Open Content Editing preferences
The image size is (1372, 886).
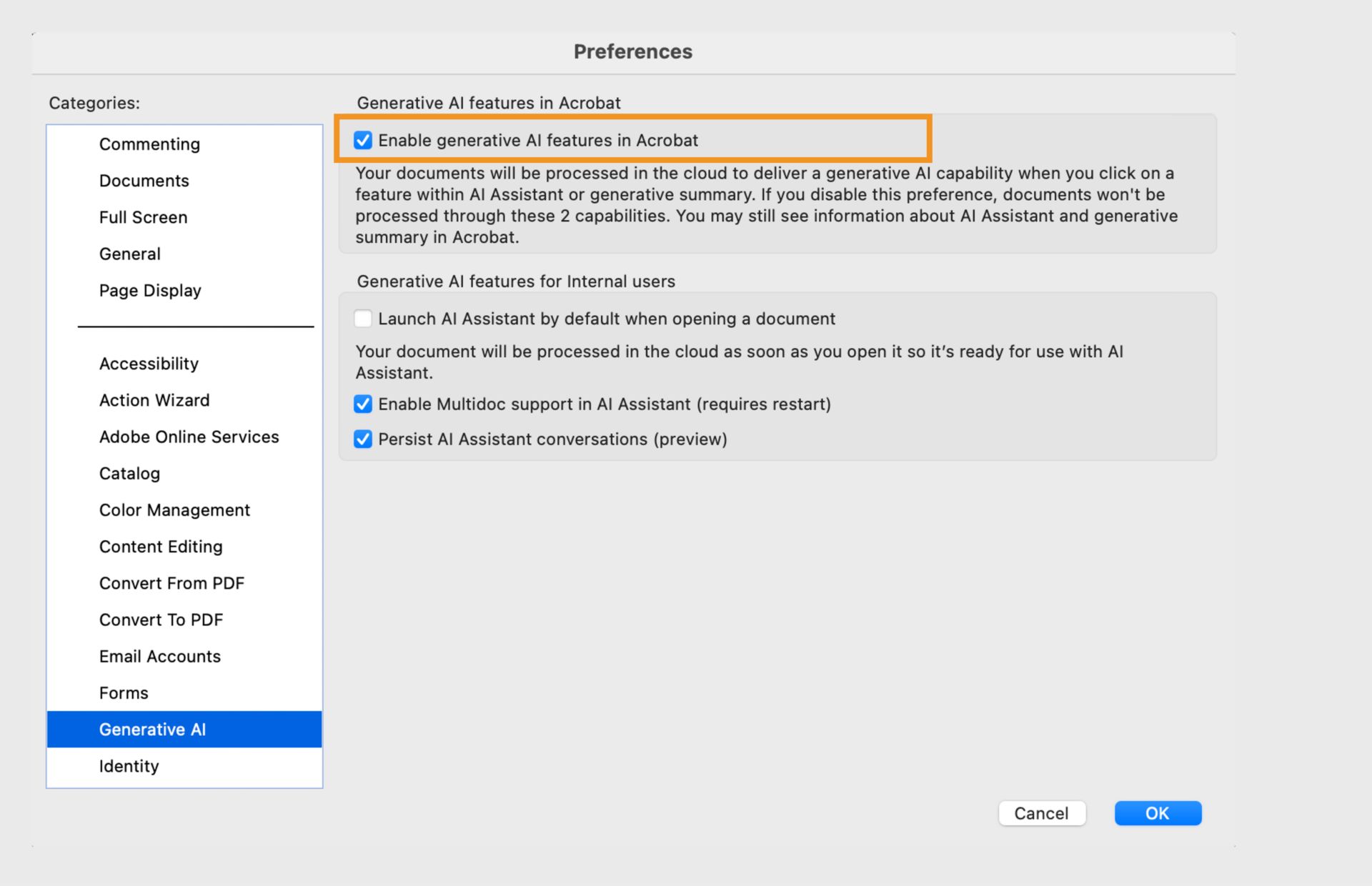point(161,547)
